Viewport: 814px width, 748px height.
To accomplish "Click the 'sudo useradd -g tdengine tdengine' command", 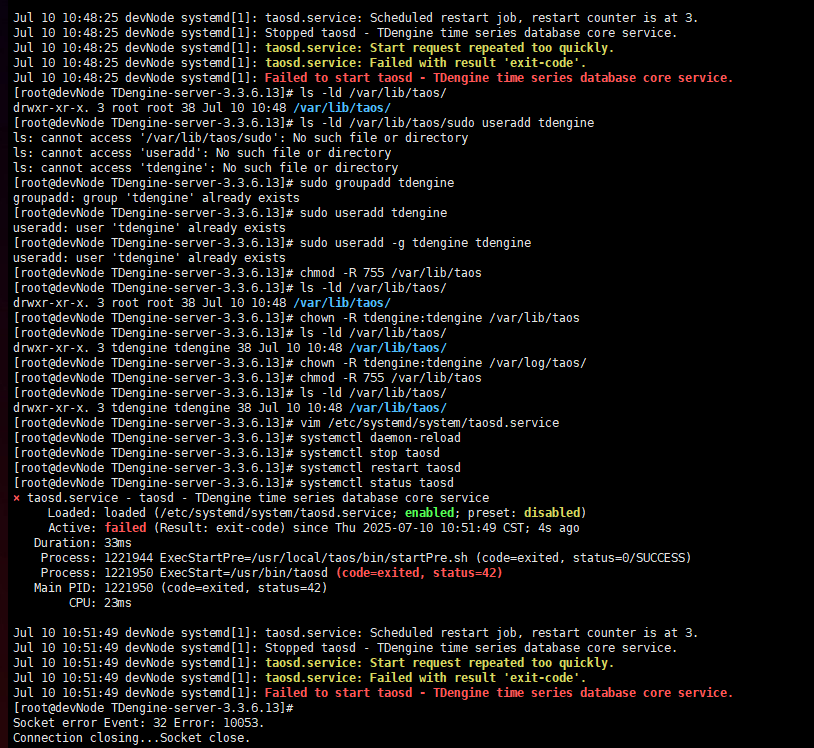I will [x=415, y=243].
